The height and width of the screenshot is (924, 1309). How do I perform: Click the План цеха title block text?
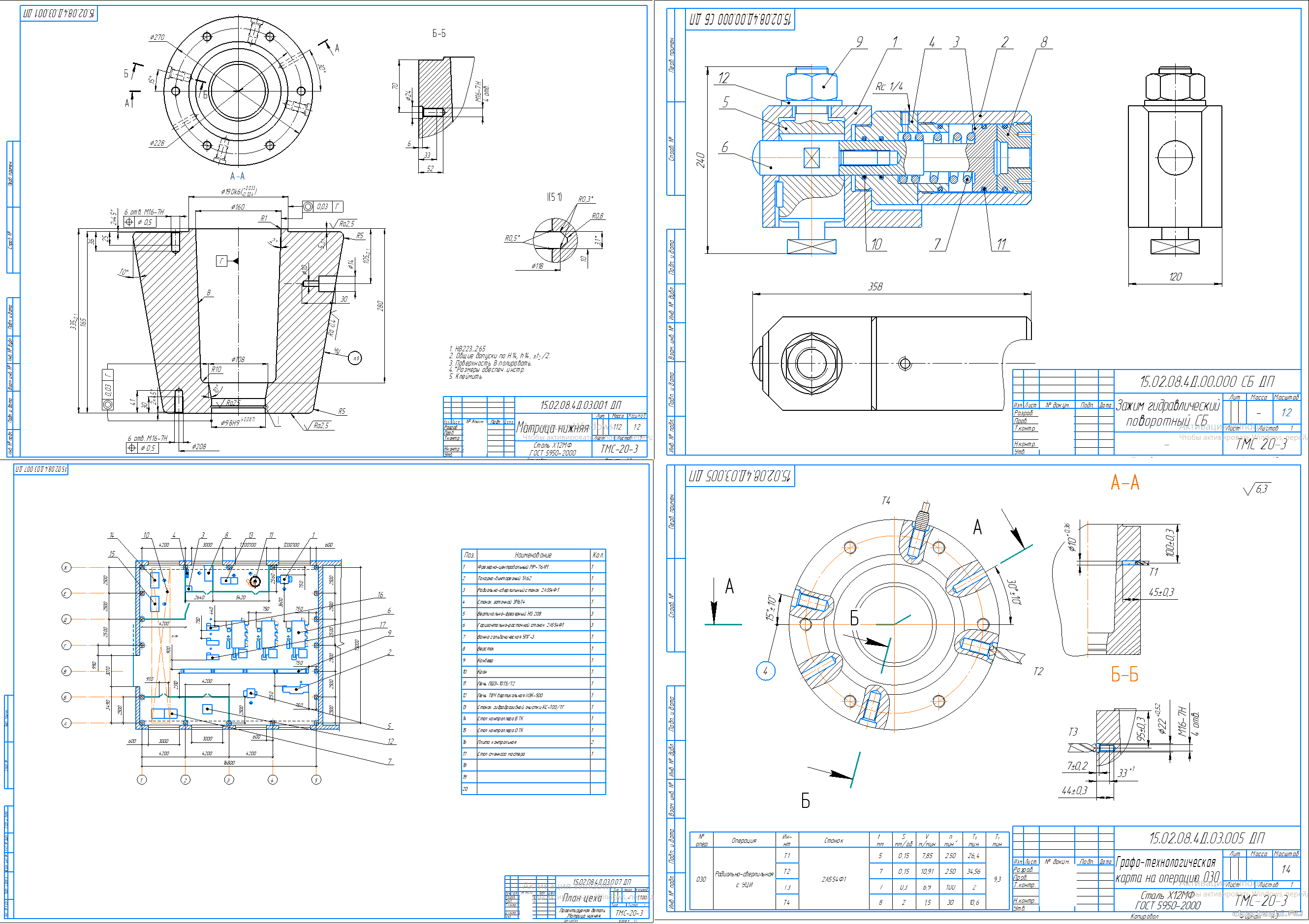click(582, 898)
